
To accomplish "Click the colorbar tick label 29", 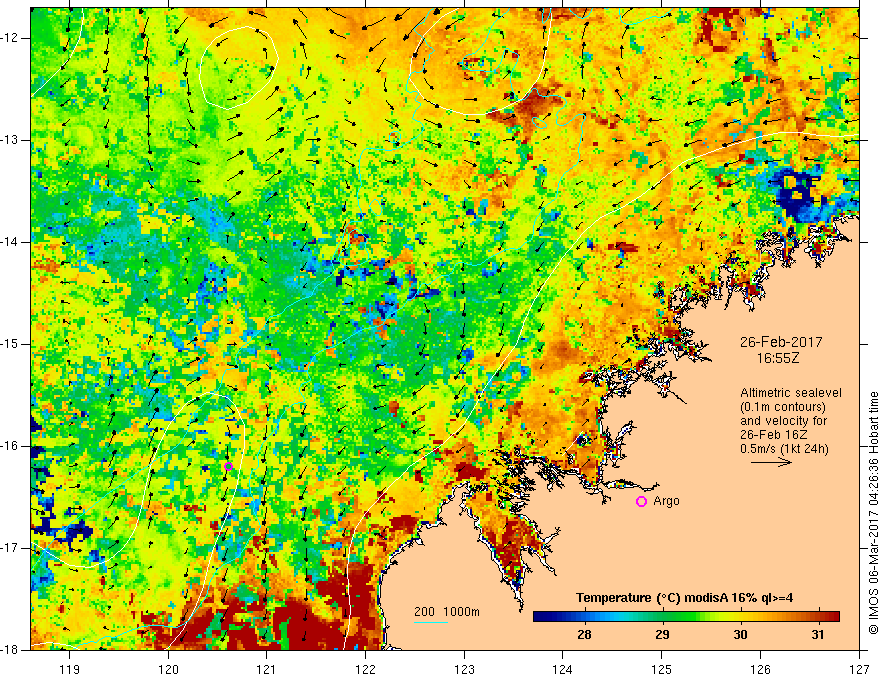I will (x=662, y=635).
